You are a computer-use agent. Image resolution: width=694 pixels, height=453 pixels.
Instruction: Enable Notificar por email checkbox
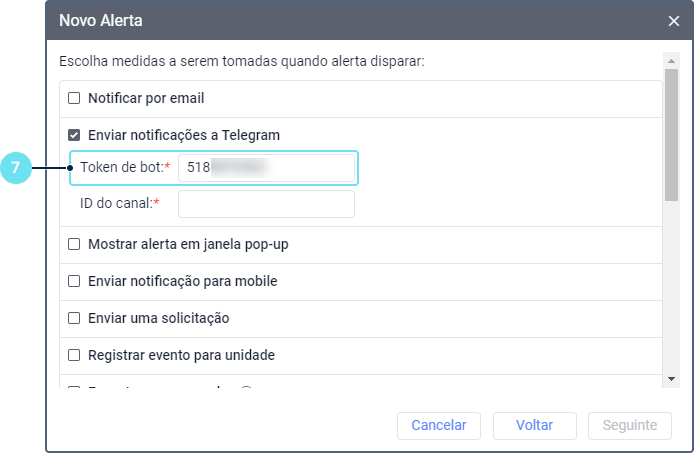[74, 98]
